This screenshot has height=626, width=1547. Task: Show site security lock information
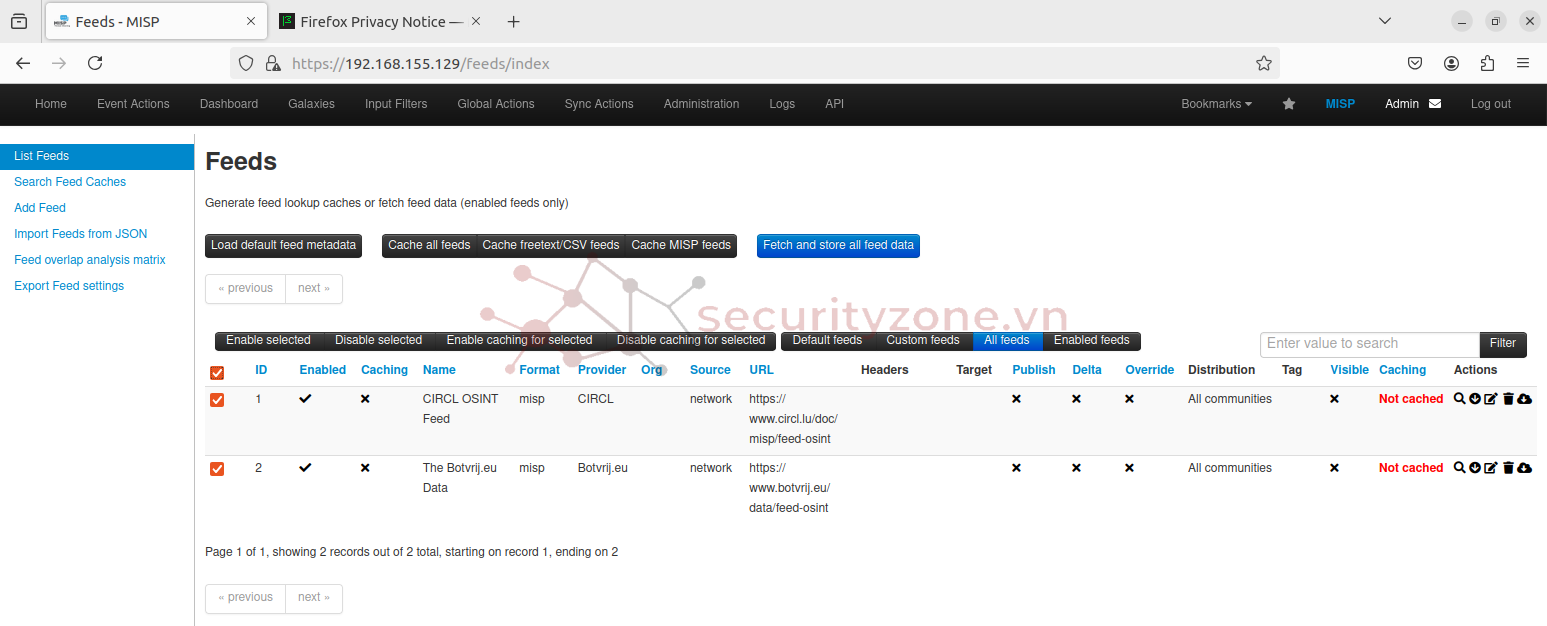[272, 63]
